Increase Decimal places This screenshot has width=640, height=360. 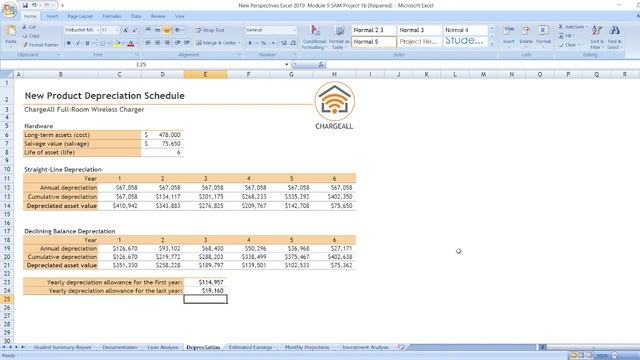click(x=284, y=43)
